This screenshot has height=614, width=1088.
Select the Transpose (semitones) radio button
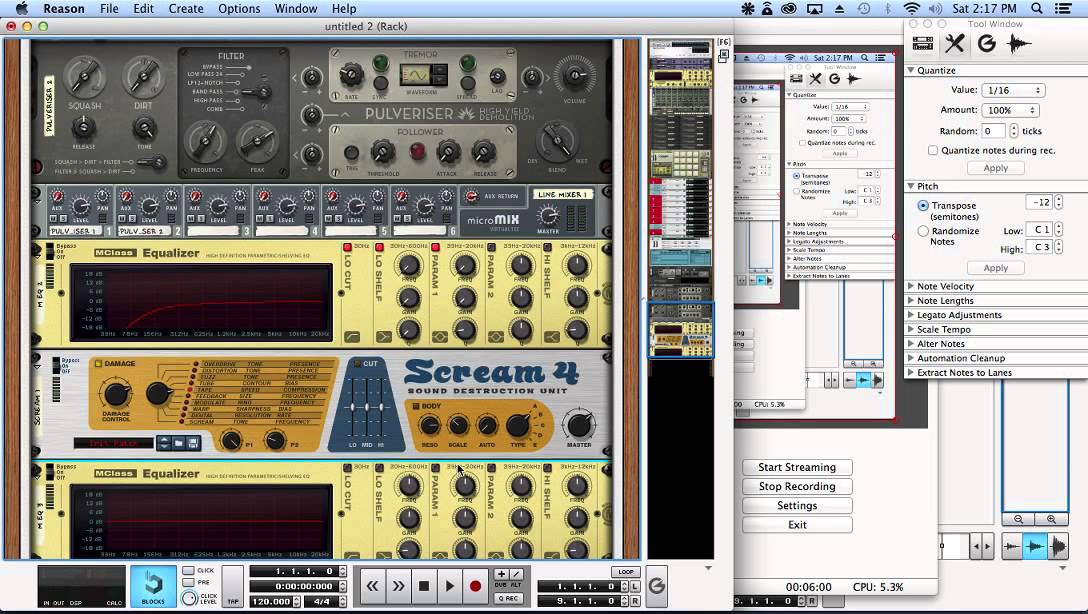[x=923, y=205]
